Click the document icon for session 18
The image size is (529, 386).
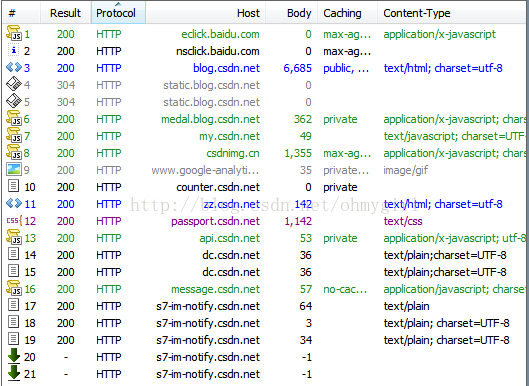pos(13,322)
